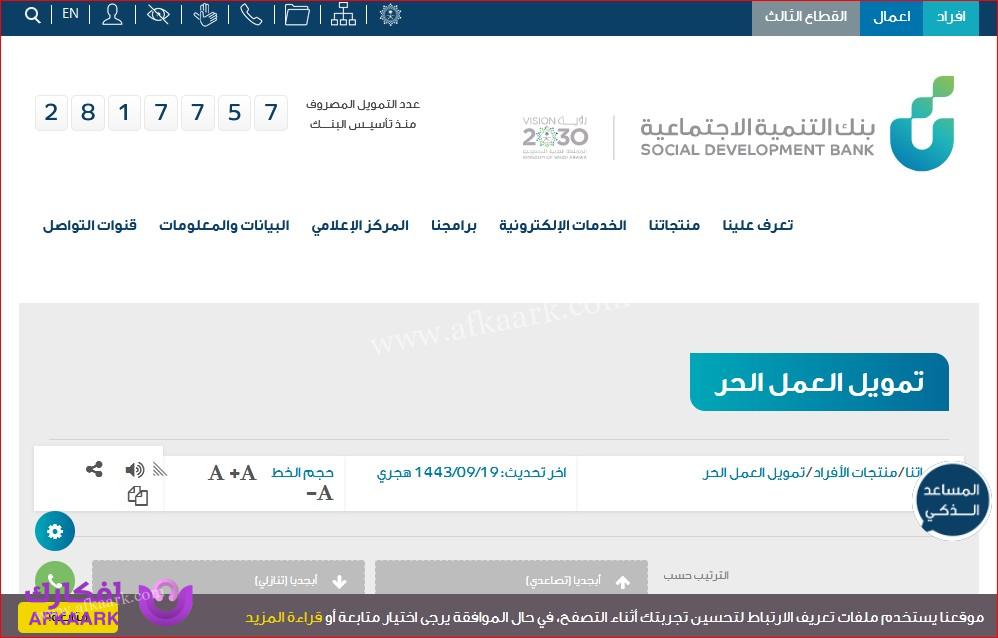
Task: Toggle the audio speaker read-aloud icon
Action: [135, 470]
